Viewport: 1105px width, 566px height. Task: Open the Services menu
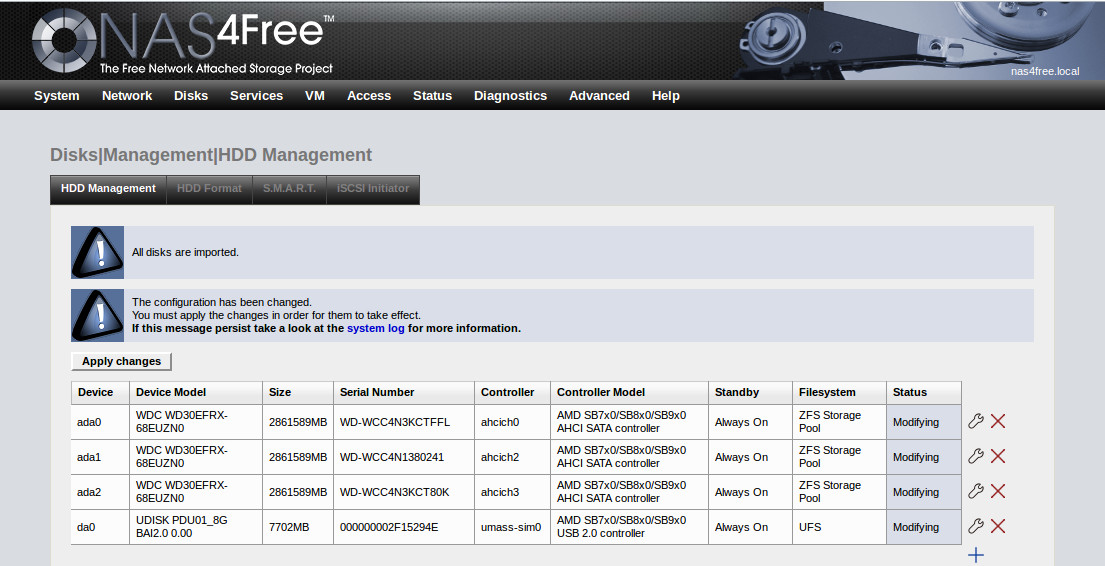pos(256,96)
